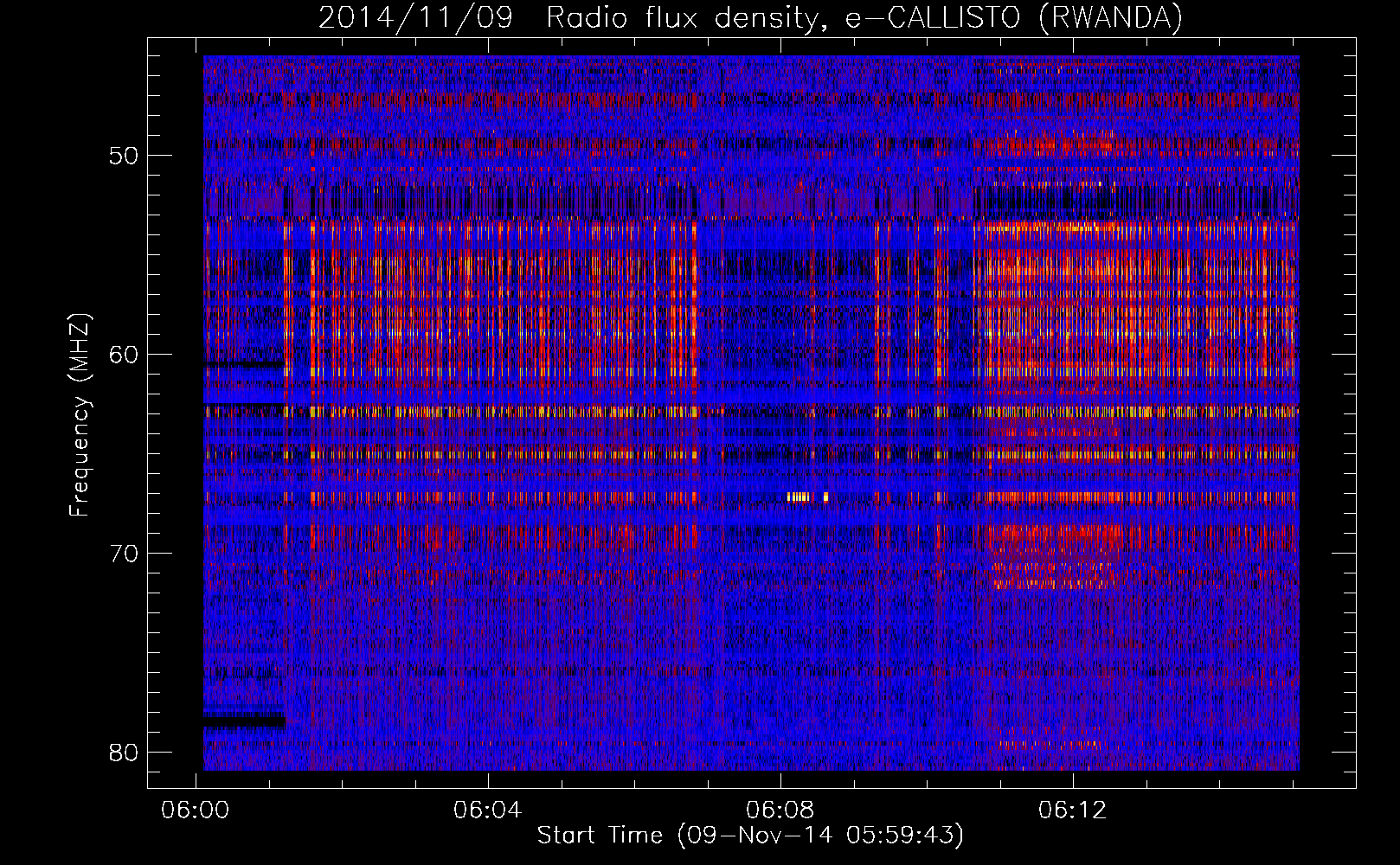The image size is (1400, 865).
Task: Click the 'Frequency (MHZ)' y-axis label
Action: pyautogui.click(x=80, y=415)
